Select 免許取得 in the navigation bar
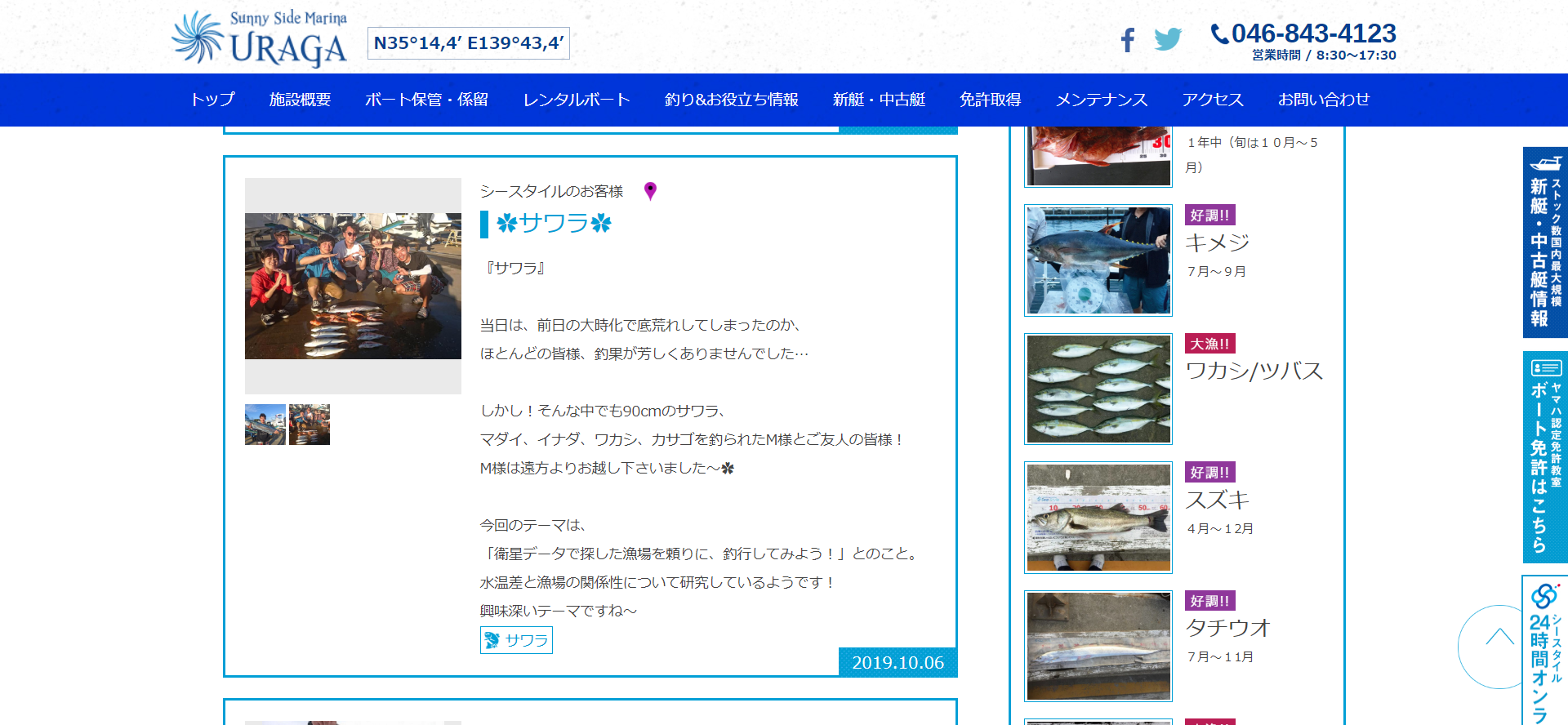The height and width of the screenshot is (725, 1568). 991,100
